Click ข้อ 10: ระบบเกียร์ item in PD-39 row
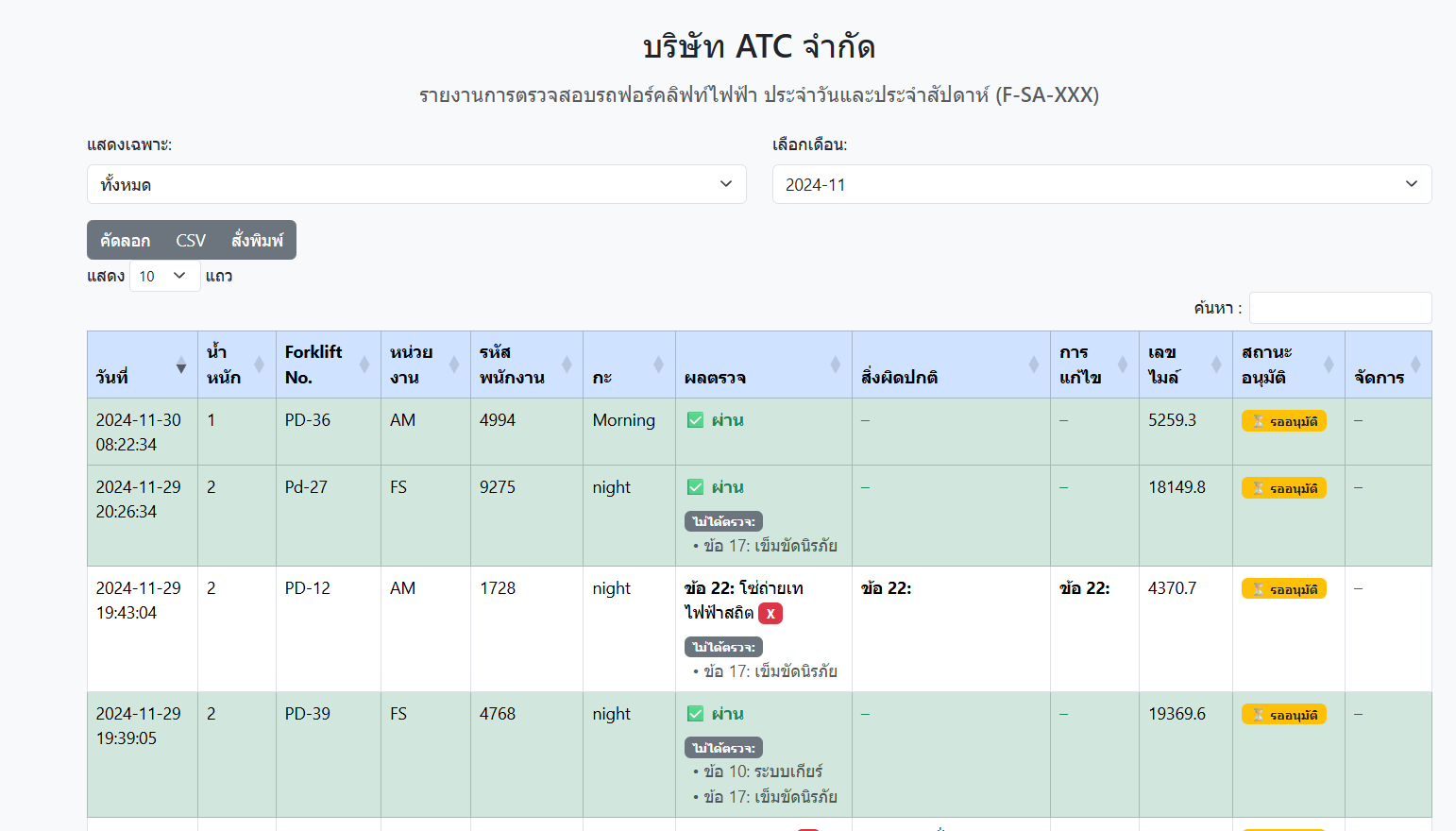 point(763,772)
